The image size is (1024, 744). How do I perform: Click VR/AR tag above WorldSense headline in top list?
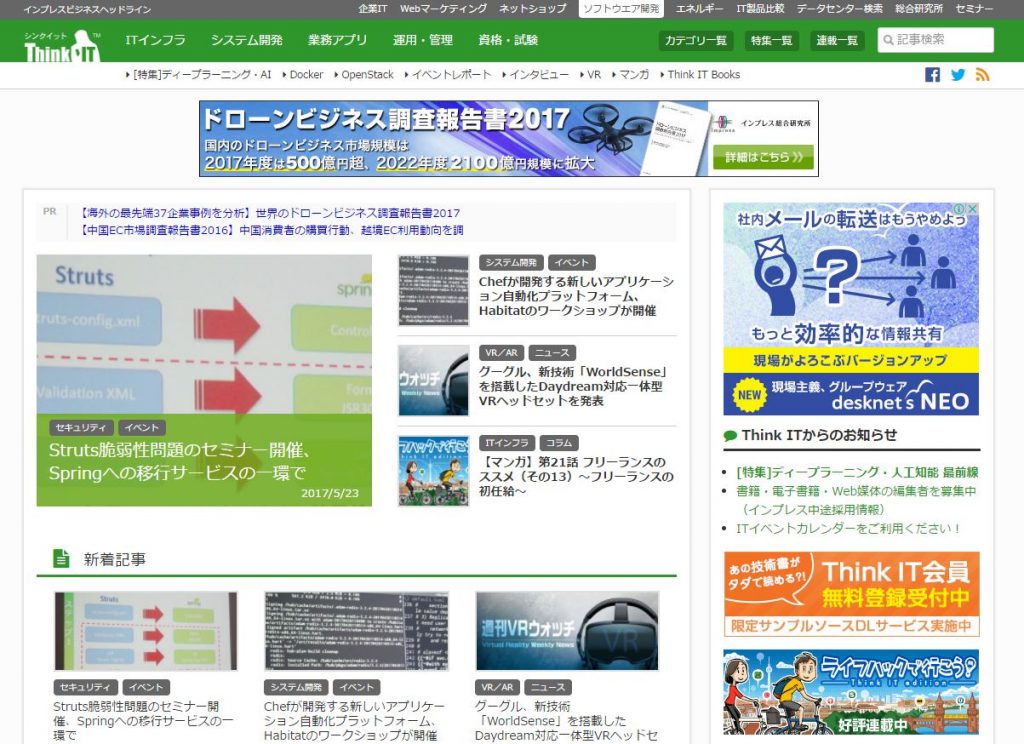point(501,353)
